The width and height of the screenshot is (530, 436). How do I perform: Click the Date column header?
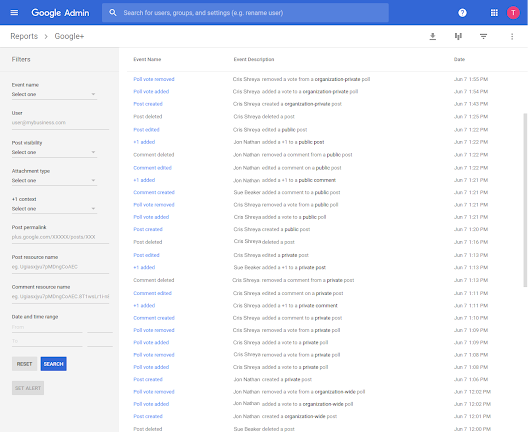tap(459, 59)
